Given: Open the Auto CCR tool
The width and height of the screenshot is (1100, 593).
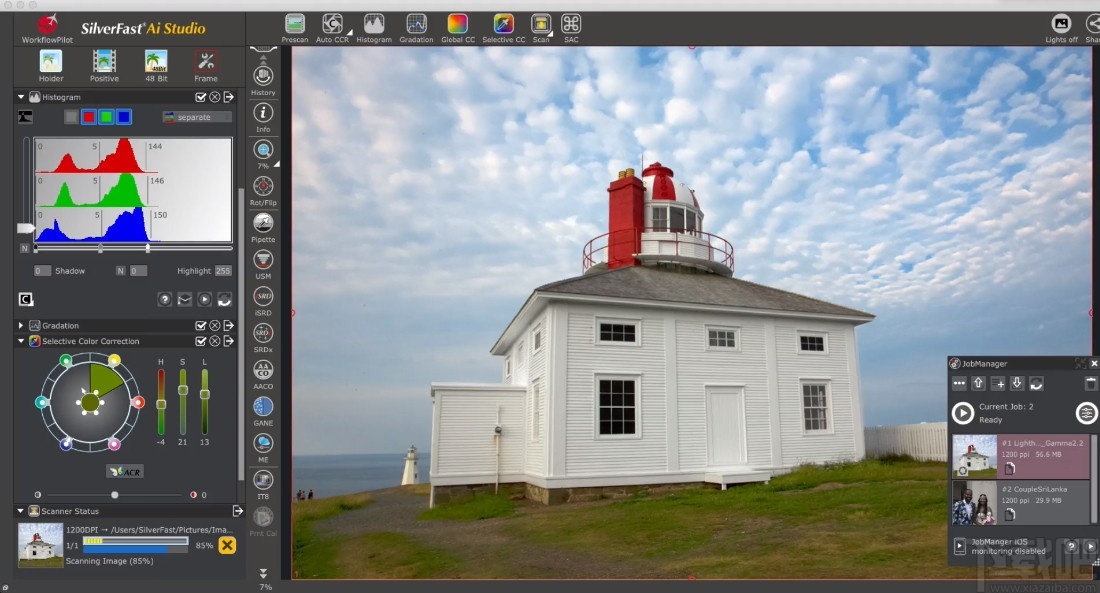Looking at the screenshot, I should click(332, 25).
